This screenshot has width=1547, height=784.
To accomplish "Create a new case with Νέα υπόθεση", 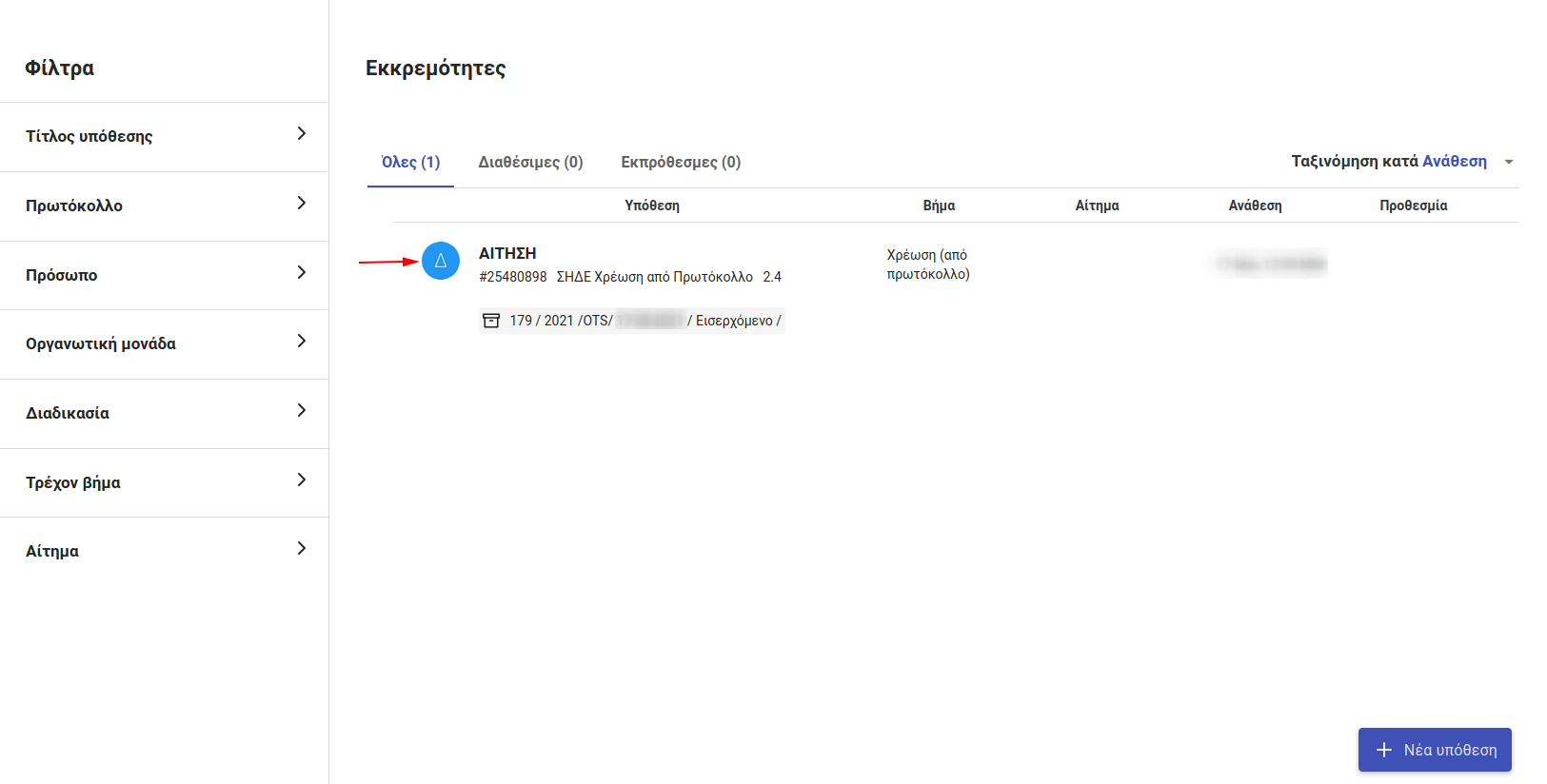I will pyautogui.click(x=1435, y=750).
